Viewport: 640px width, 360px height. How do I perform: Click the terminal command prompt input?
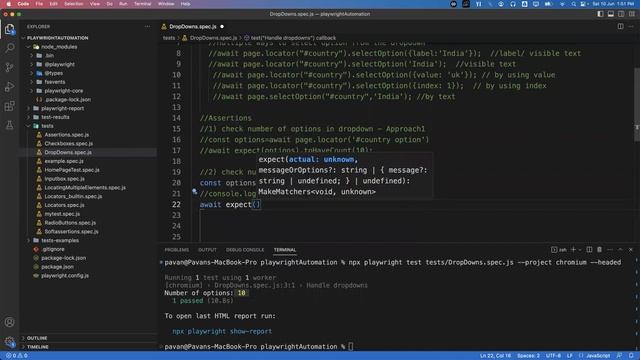coord(351,347)
